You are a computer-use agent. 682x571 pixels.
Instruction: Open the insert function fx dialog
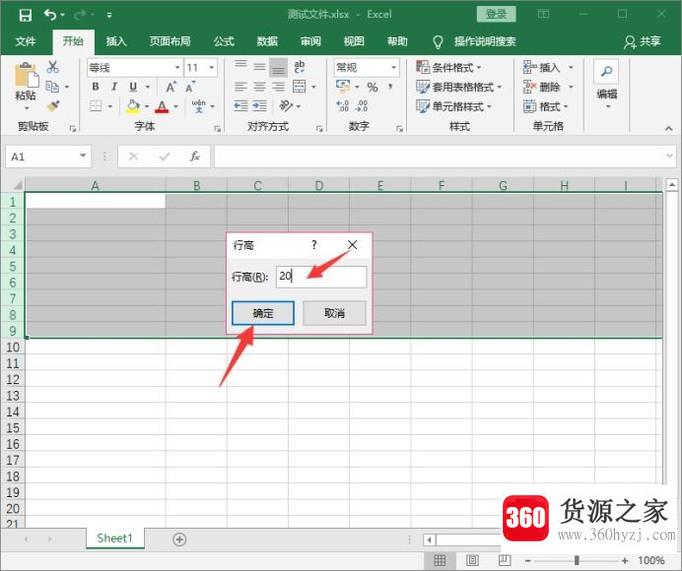pyautogui.click(x=194, y=156)
